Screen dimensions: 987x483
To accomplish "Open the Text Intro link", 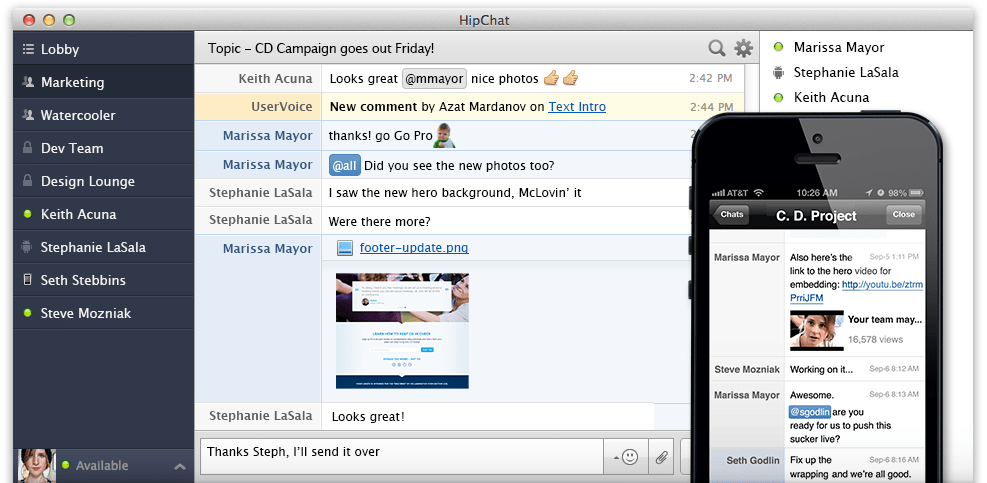I will 577,107.
